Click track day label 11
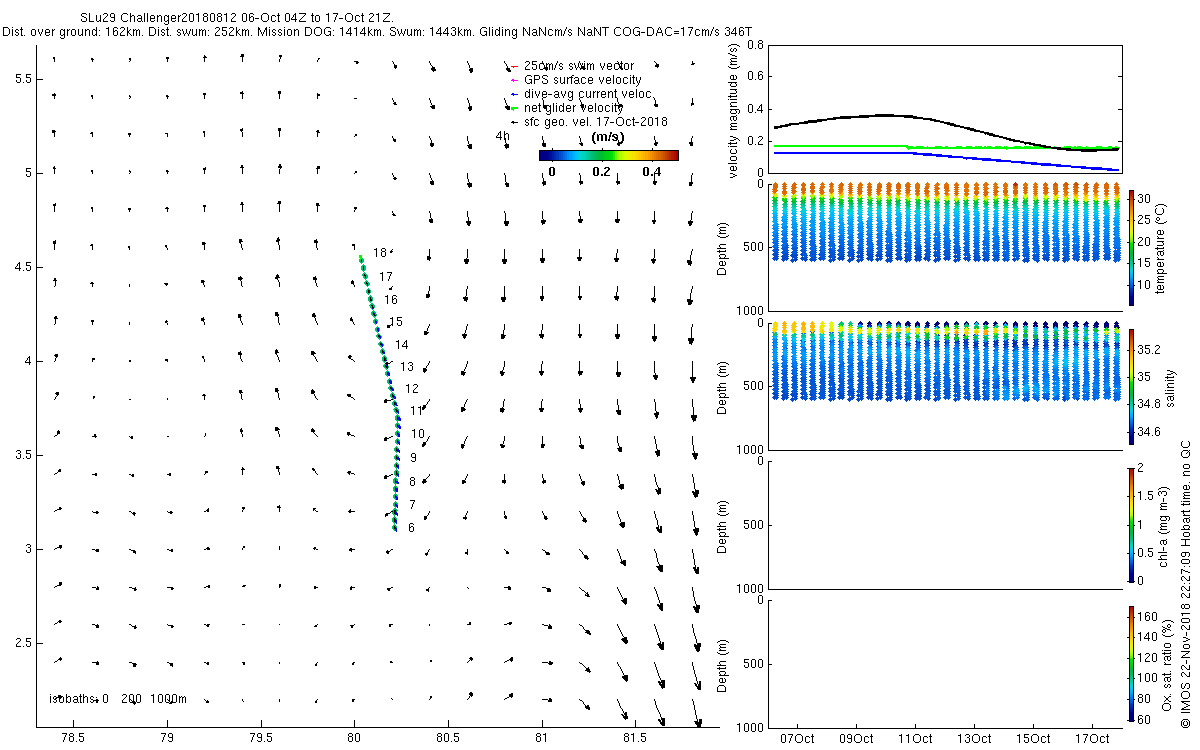This screenshot has width=1200, height=750. pyautogui.click(x=416, y=411)
